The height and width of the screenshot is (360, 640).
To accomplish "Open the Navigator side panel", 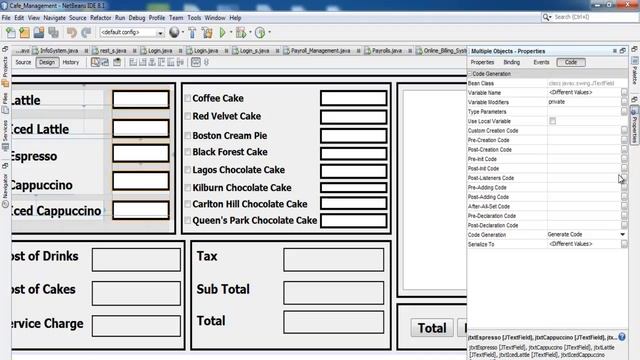I will click(5, 190).
